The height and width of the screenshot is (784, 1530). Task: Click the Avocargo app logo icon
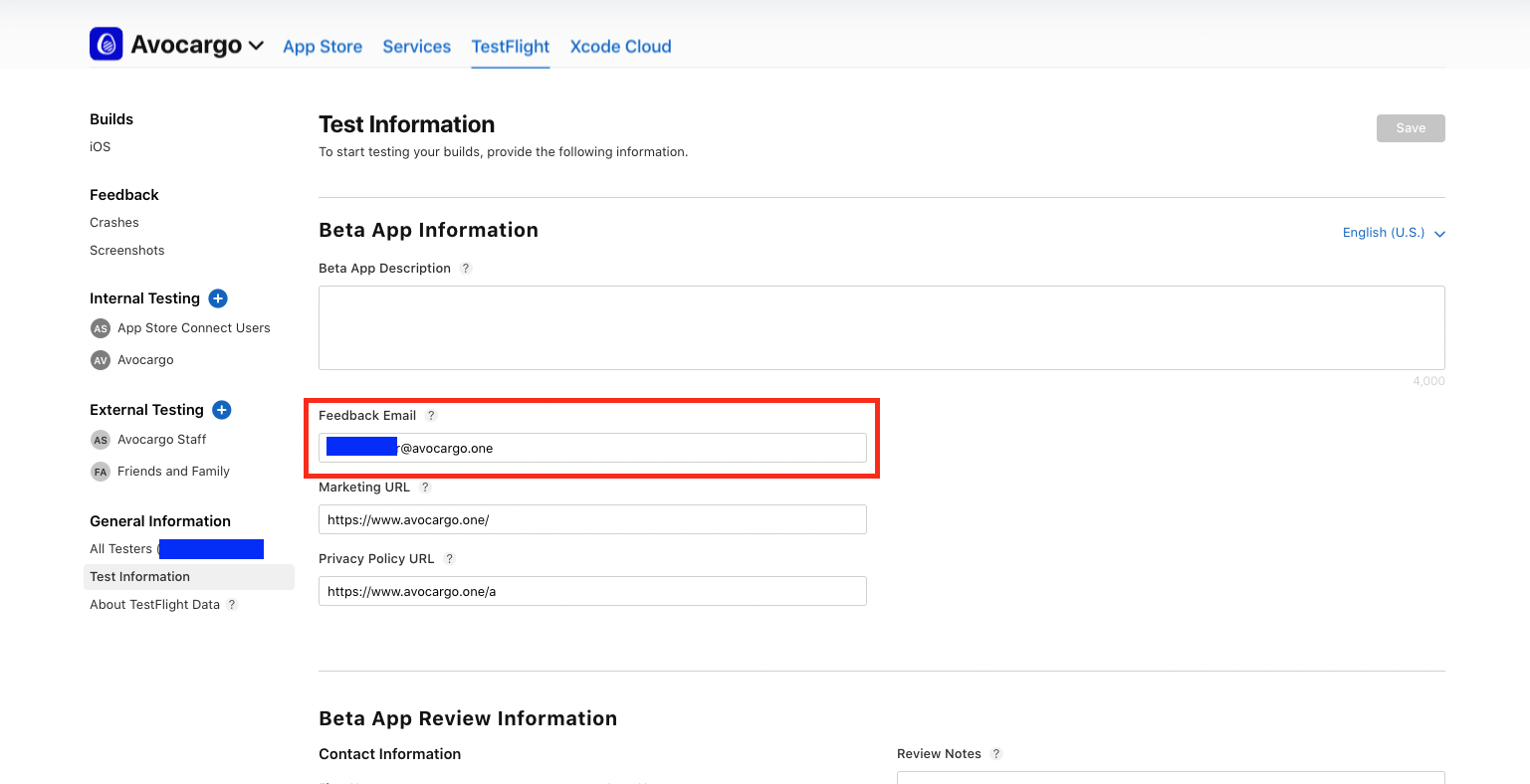click(107, 44)
